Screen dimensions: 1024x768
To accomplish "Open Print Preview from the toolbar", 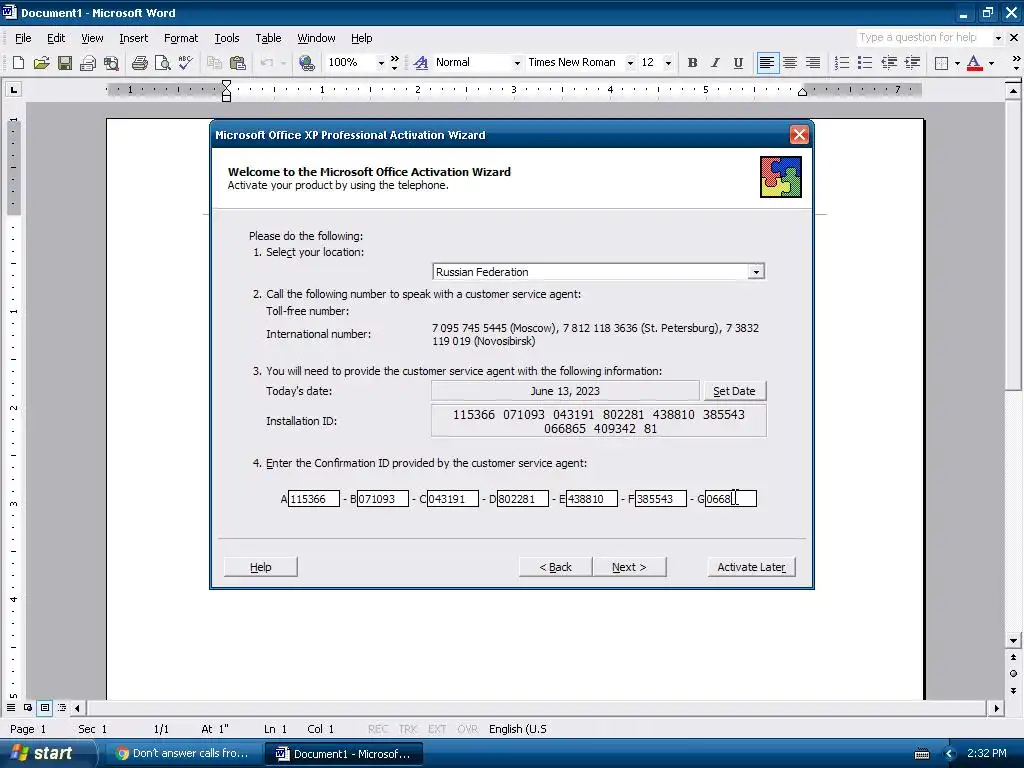I will 163,63.
